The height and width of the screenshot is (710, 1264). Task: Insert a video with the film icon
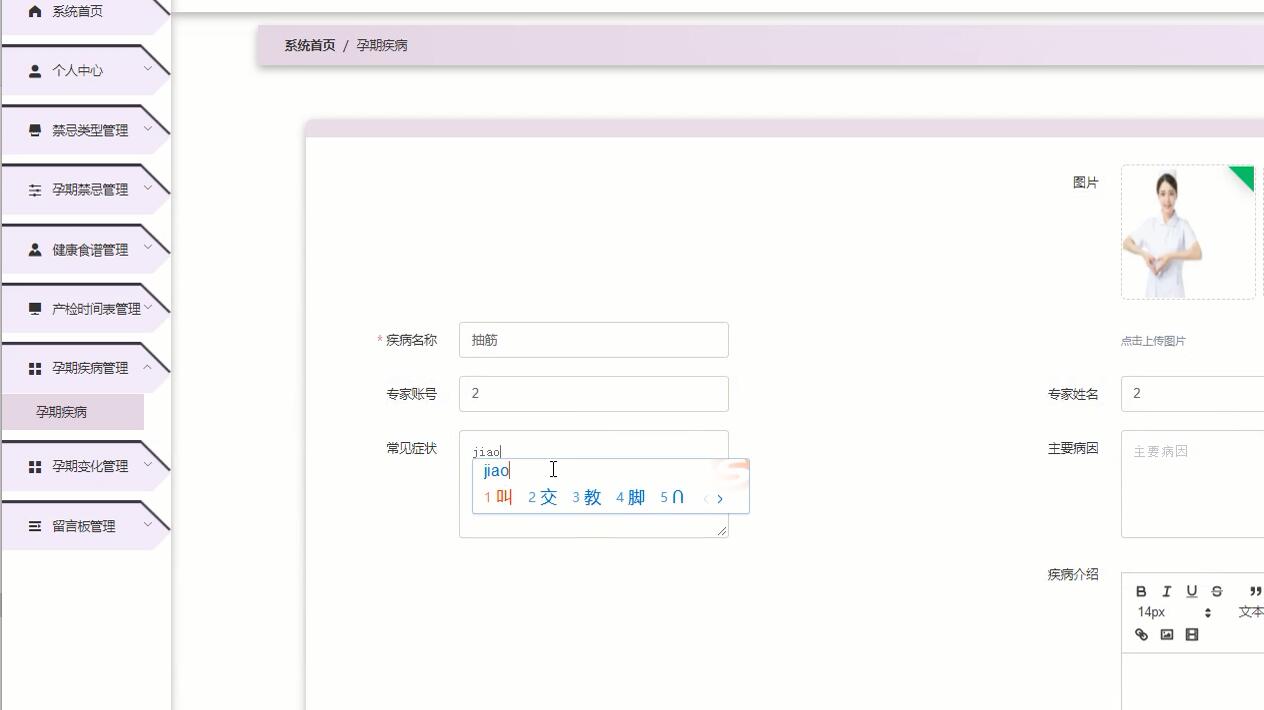(x=1191, y=634)
